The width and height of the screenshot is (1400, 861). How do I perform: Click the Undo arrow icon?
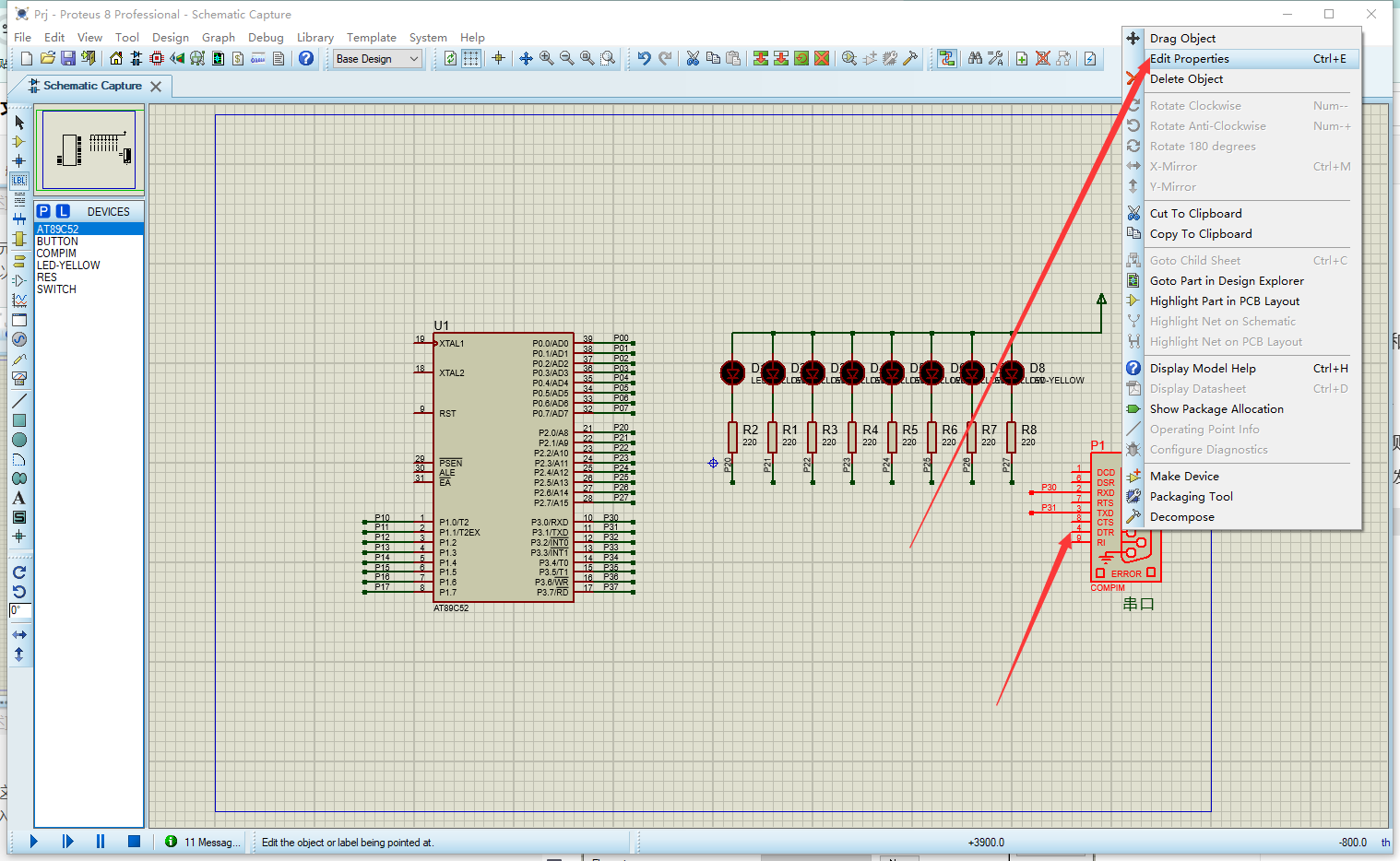point(644,58)
